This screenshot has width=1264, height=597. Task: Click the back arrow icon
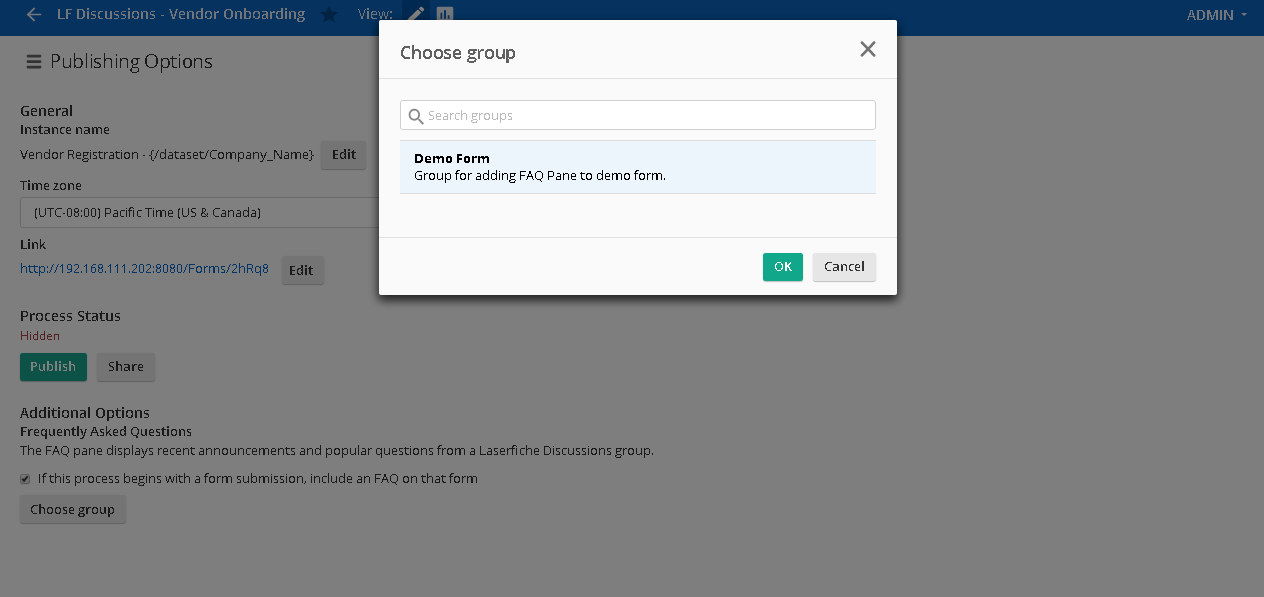[34, 15]
